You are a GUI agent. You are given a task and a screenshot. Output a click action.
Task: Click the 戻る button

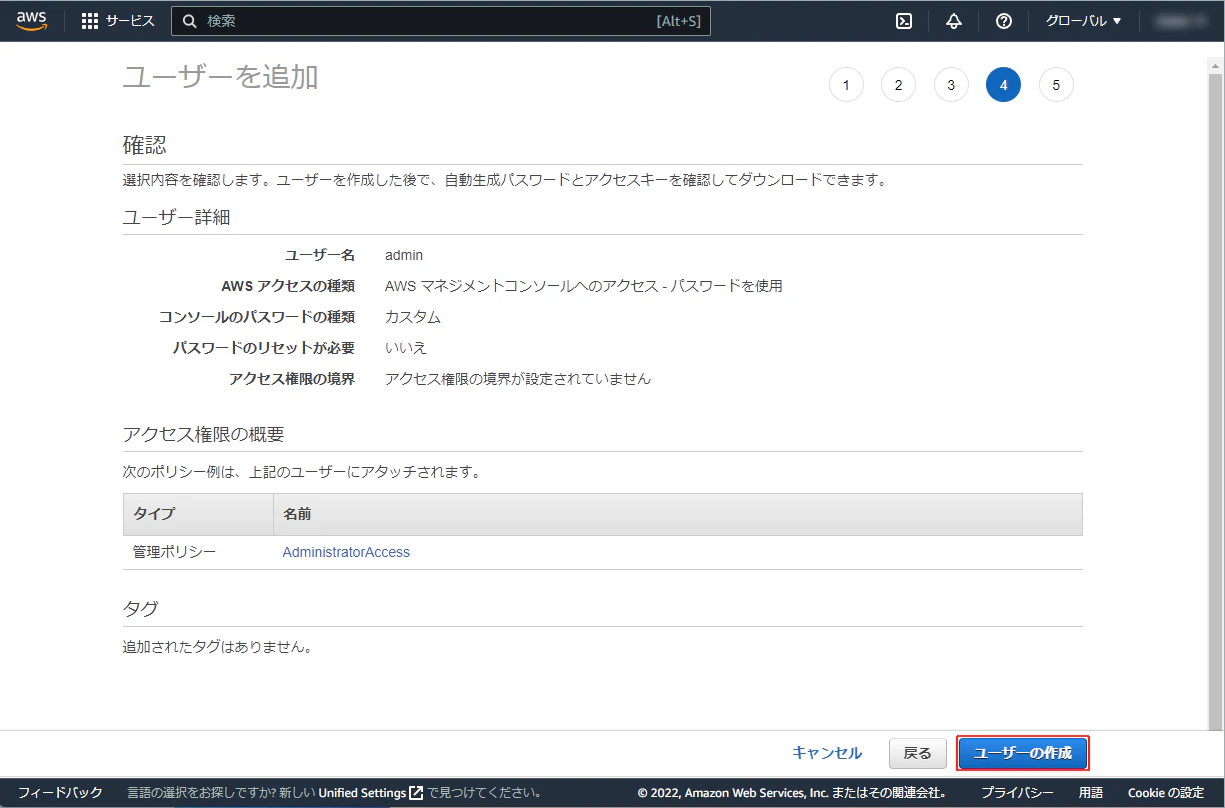click(x=918, y=753)
